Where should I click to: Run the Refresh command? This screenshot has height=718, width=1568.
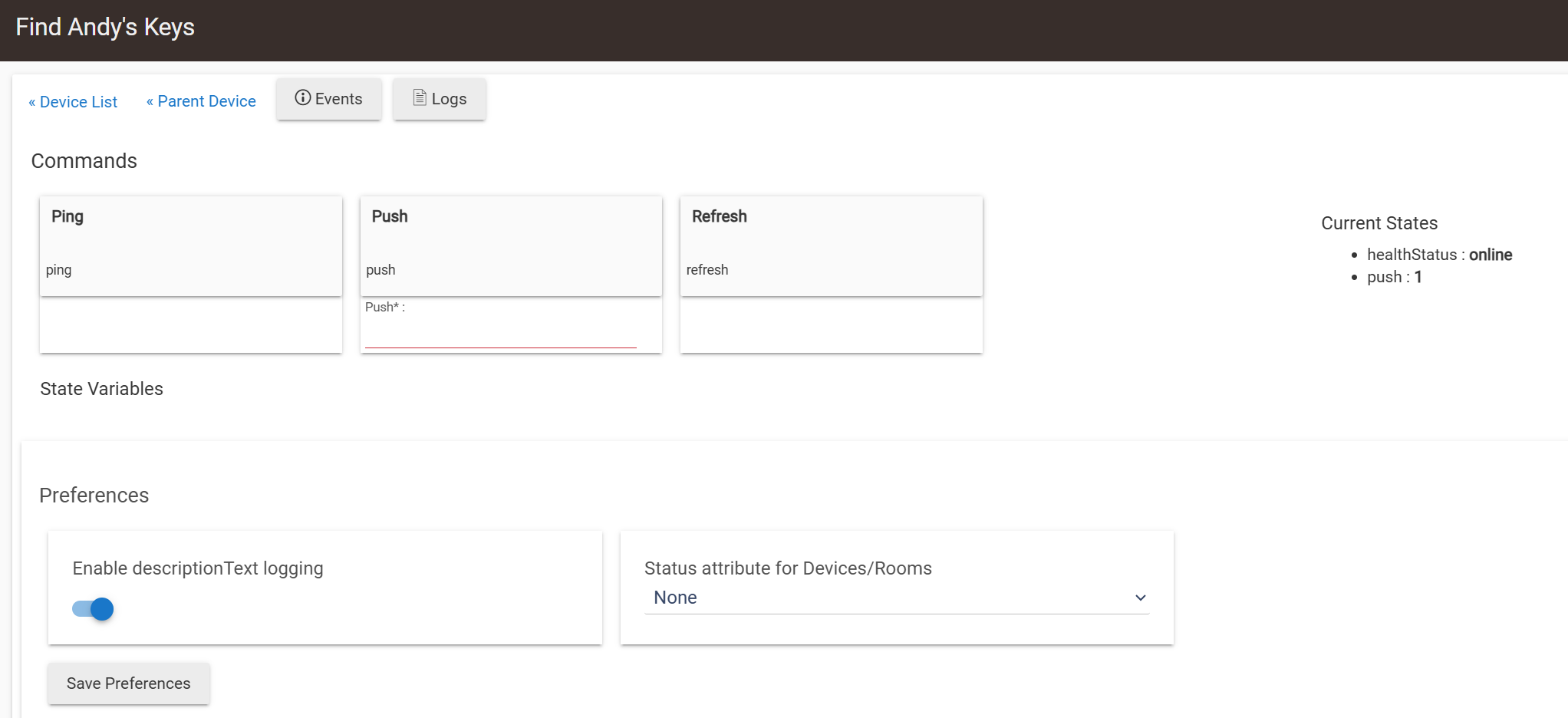tap(832, 246)
